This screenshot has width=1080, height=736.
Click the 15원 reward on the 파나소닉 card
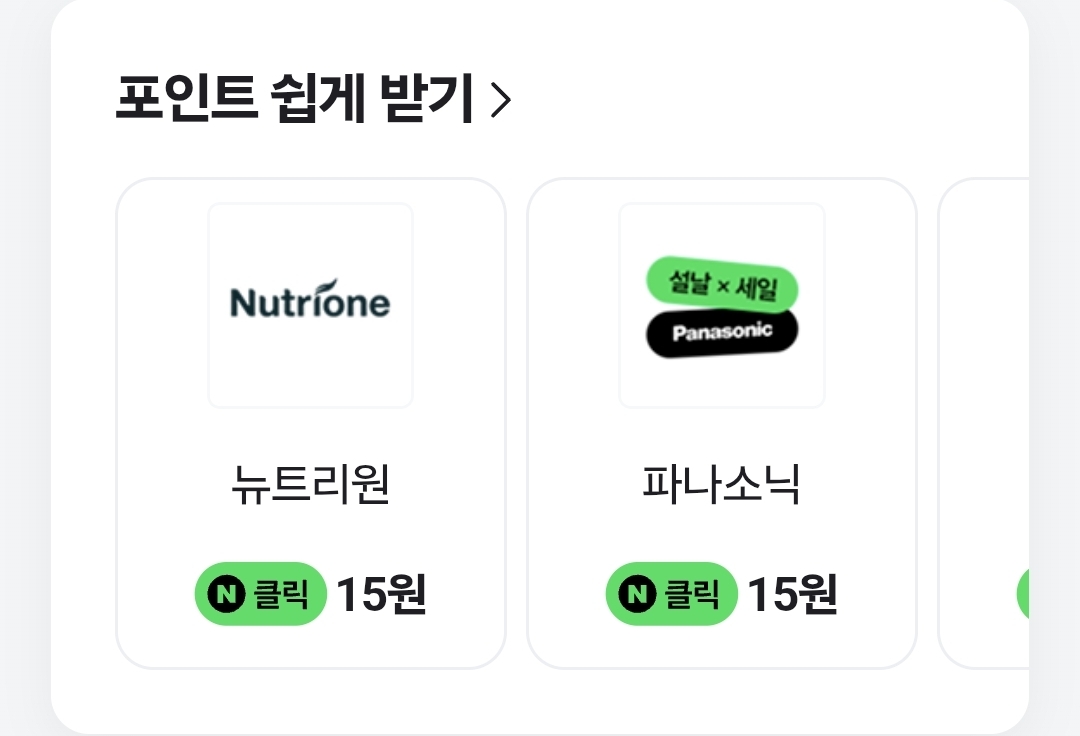click(x=793, y=595)
